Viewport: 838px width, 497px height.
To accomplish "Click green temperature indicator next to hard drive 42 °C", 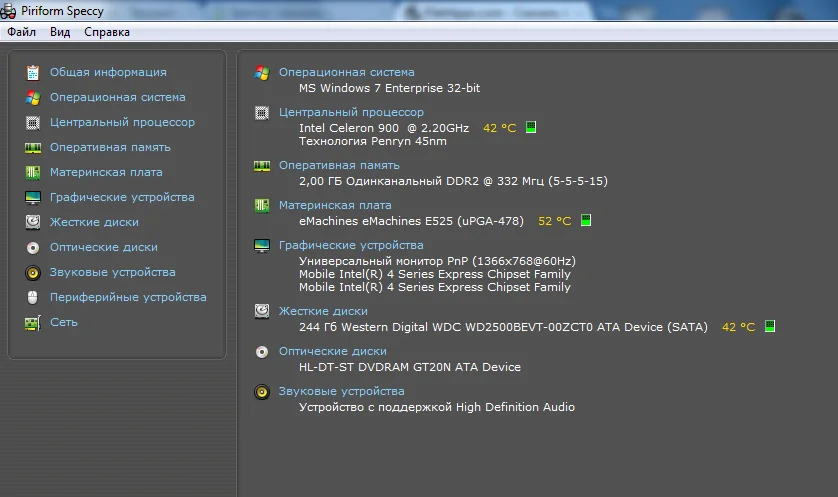I will (770, 326).
